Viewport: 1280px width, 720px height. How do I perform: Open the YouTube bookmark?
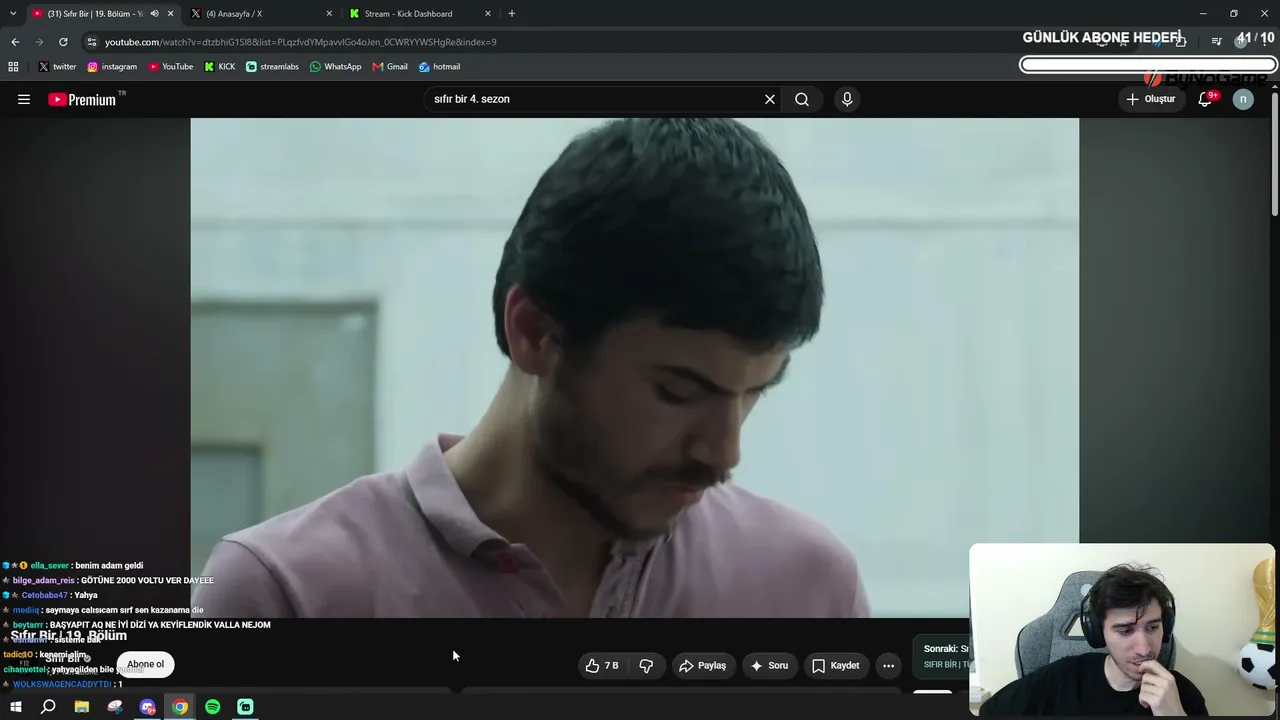(x=171, y=67)
